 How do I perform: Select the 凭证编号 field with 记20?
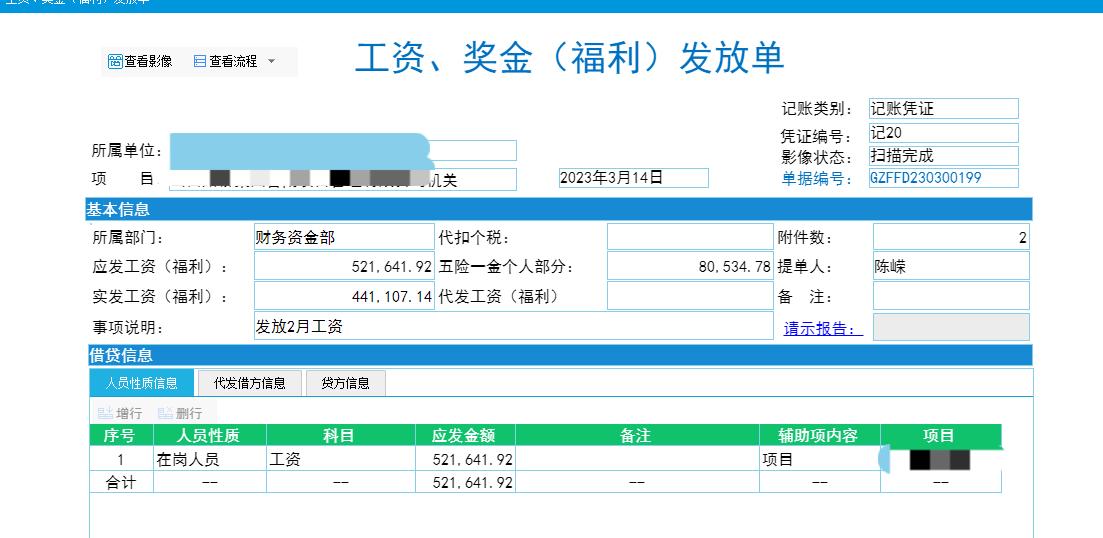(942, 133)
